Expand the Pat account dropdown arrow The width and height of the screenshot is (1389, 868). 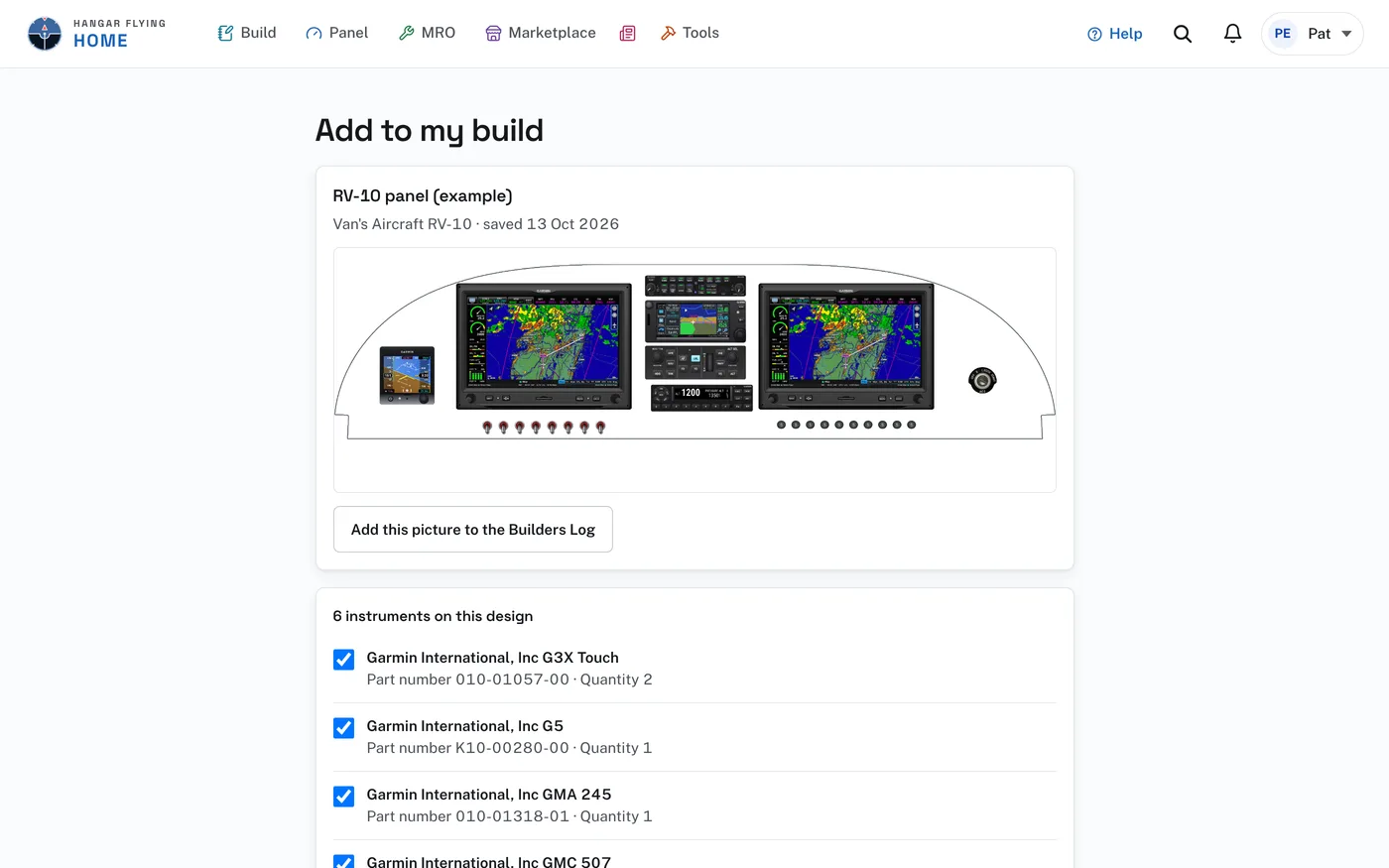1346,34
